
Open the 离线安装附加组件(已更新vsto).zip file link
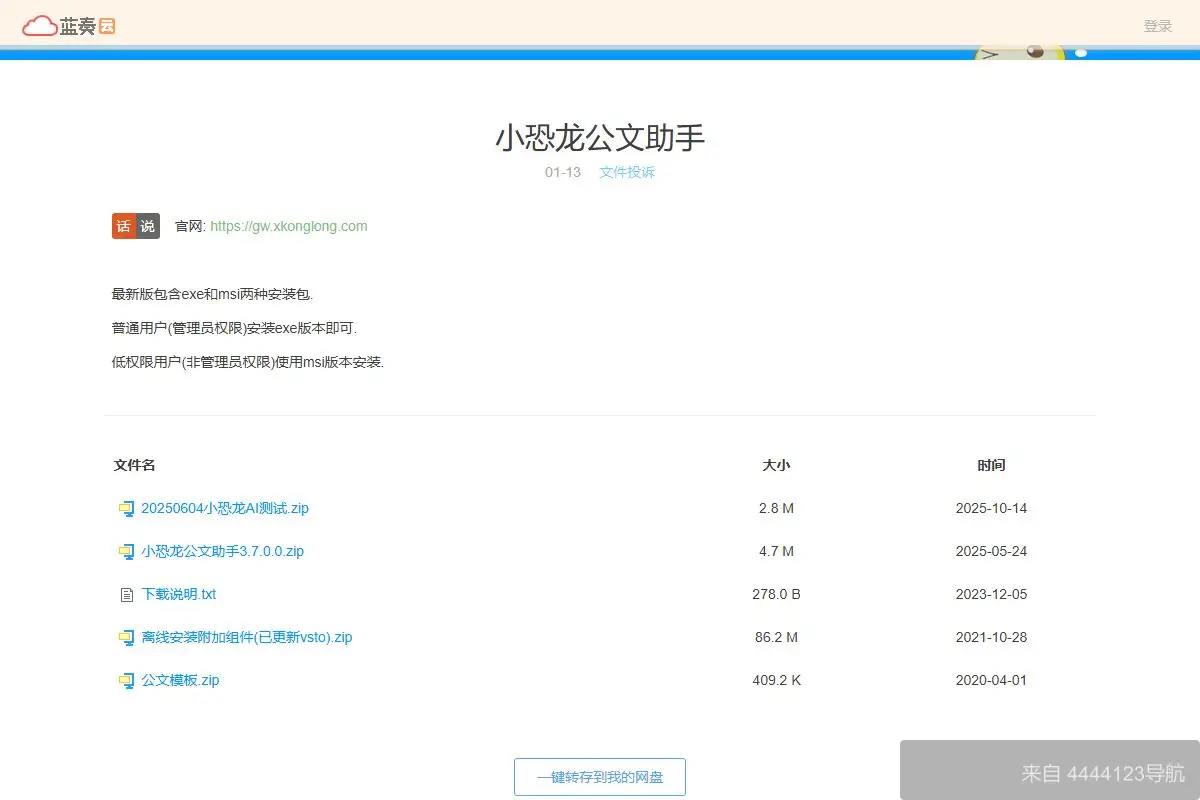pyautogui.click(x=247, y=637)
